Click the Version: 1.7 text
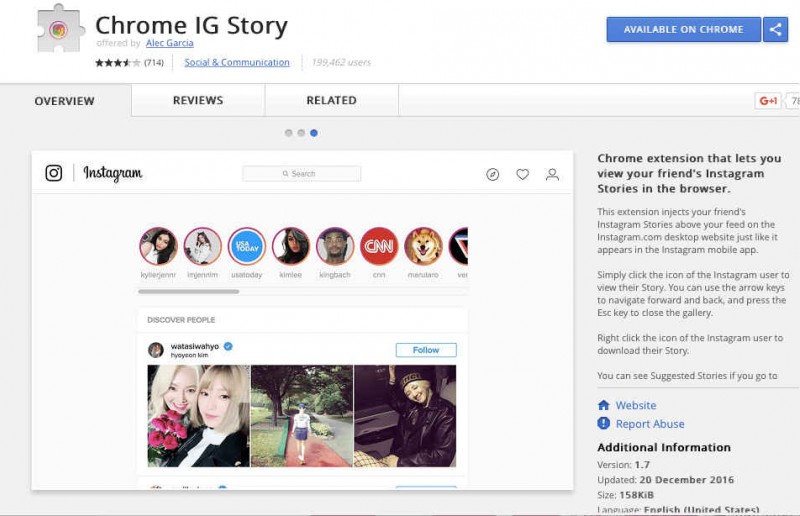The height and width of the screenshot is (516, 800). point(623,465)
